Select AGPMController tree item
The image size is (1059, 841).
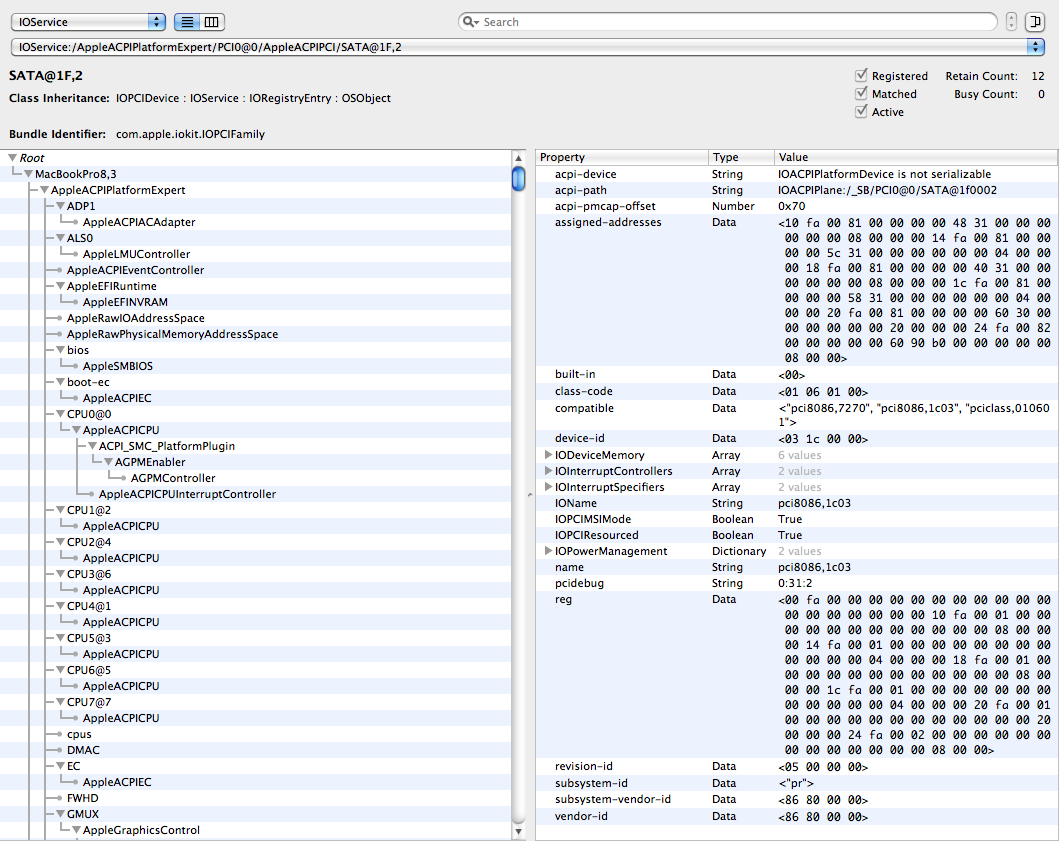point(173,478)
